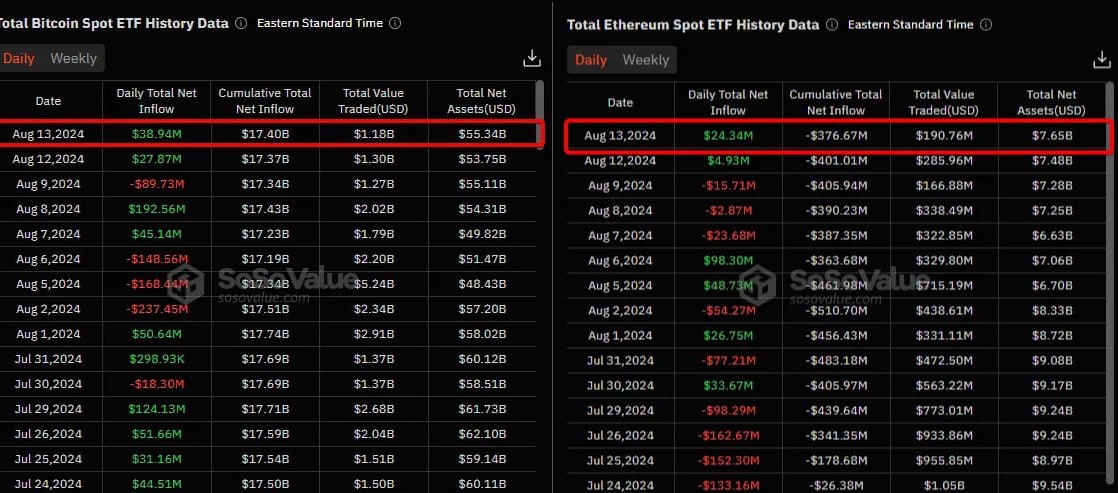Switch Bitcoin panel to Weekly view
Viewport: 1118px width, 493px height.
pyautogui.click(x=73, y=59)
